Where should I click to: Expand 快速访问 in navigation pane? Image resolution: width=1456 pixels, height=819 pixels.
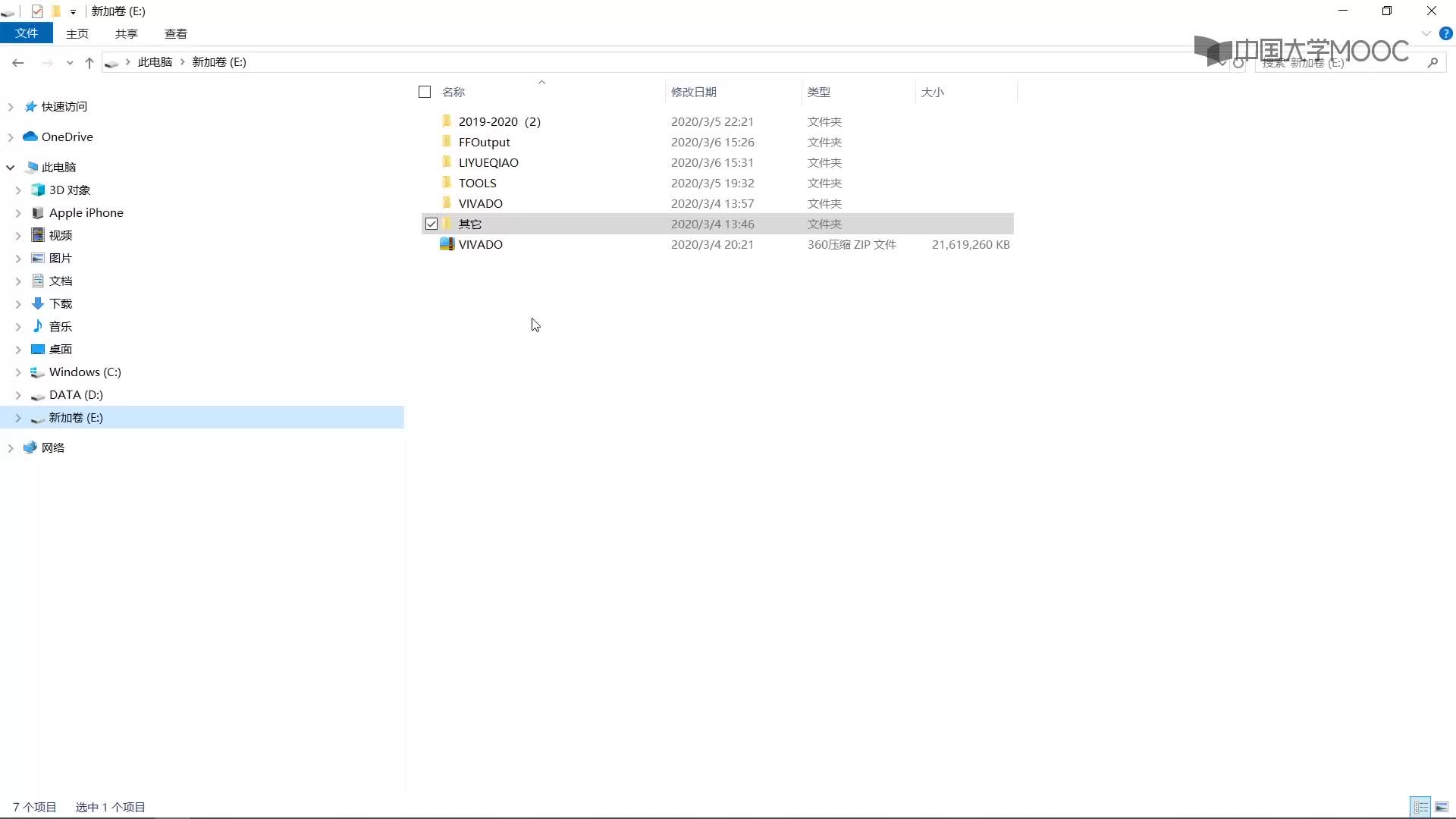11,107
